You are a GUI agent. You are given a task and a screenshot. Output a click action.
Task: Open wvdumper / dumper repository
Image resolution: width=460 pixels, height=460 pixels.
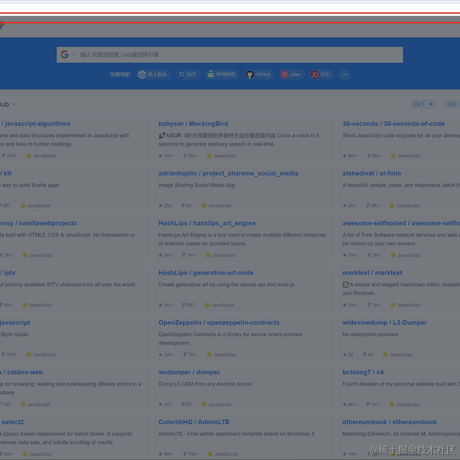(x=189, y=372)
